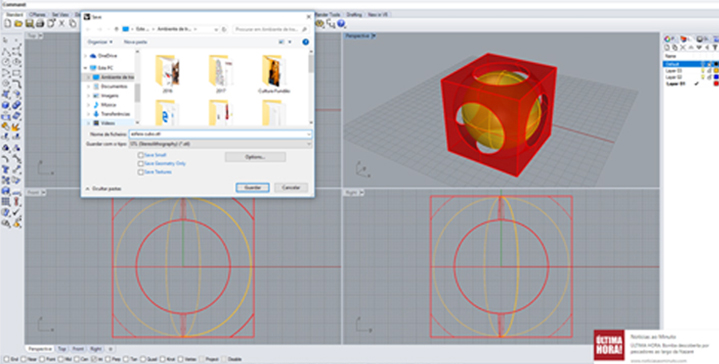Switch to the Render Tools toolbar tab
This screenshot has width=719, height=364.
pos(328,15)
